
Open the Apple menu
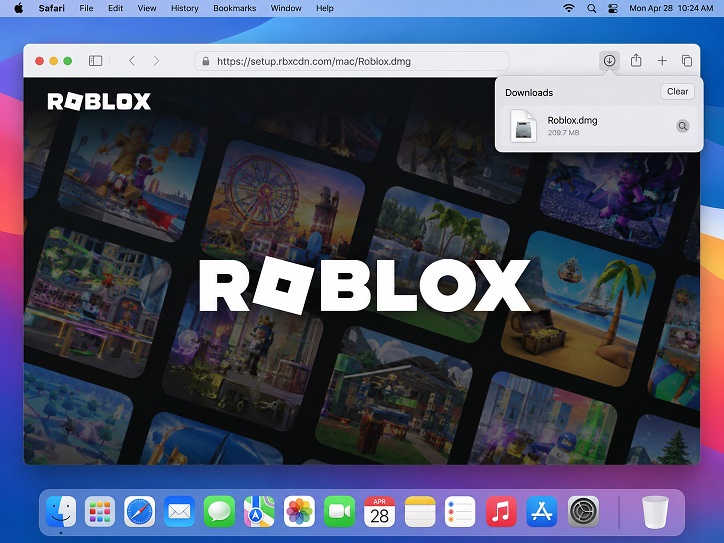coord(19,8)
